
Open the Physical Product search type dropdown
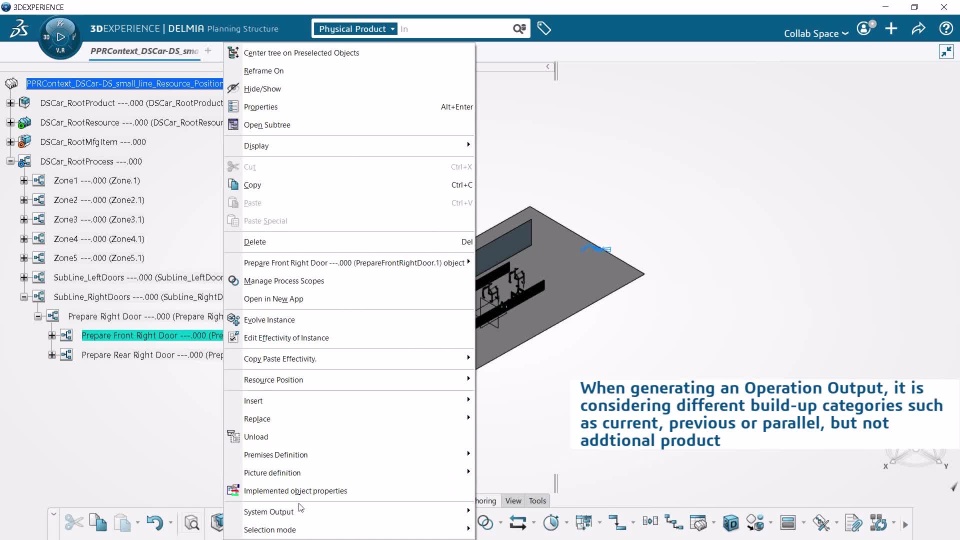pyautogui.click(x=355, y=29)
